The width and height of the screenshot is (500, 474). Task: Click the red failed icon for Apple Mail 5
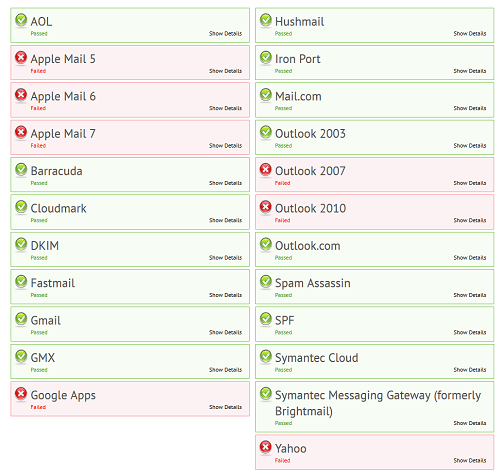pos(21,57)
